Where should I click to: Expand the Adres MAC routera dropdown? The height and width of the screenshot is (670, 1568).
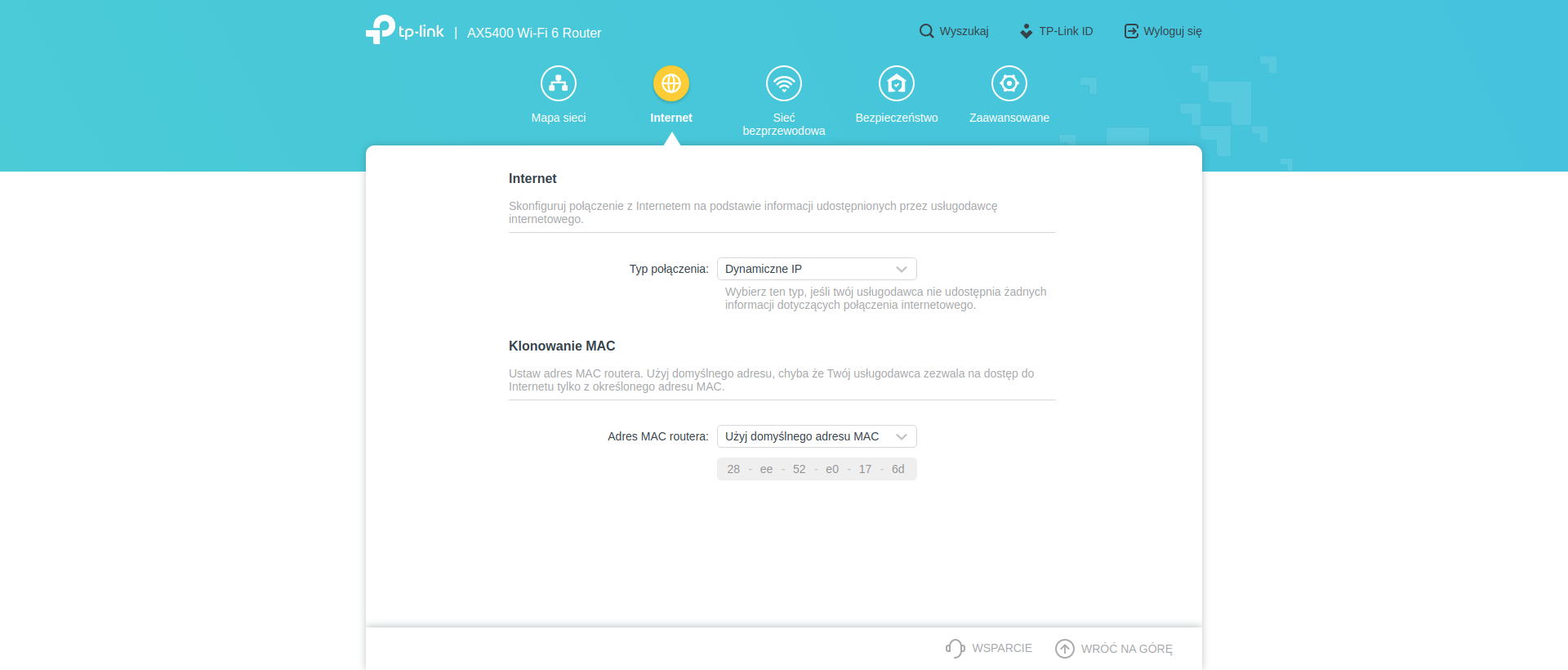tap(816, 436)
